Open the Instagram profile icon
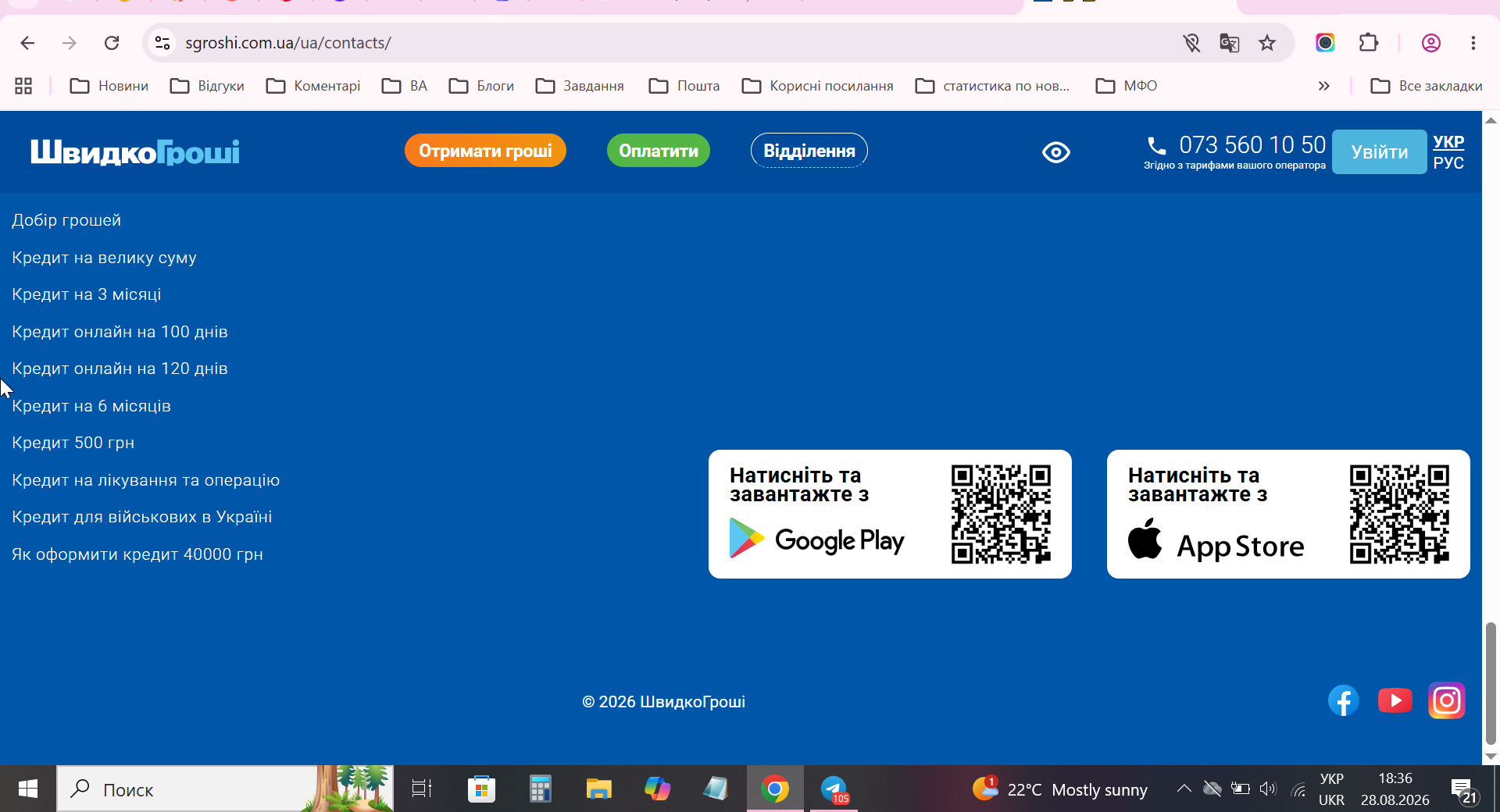 coord(1446,701)
